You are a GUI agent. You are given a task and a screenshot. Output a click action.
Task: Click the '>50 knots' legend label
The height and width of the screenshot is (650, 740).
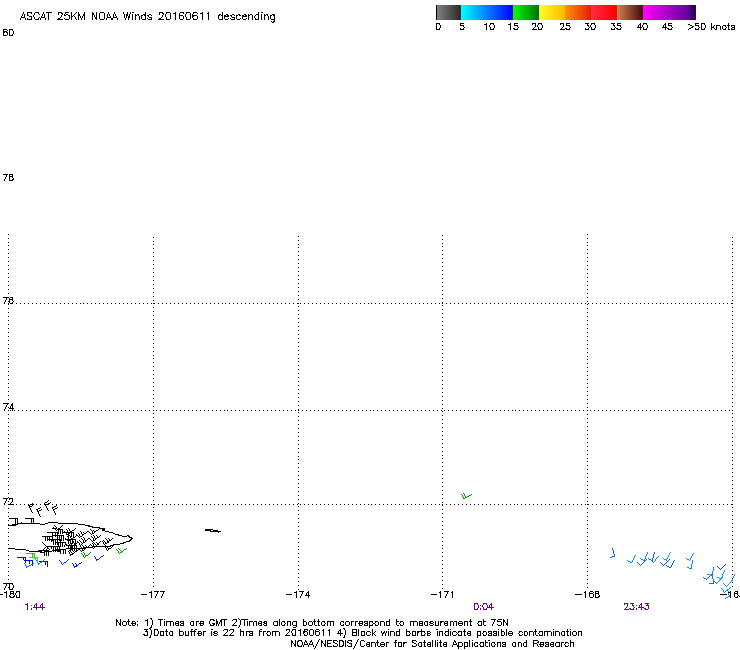coord(711,27)
